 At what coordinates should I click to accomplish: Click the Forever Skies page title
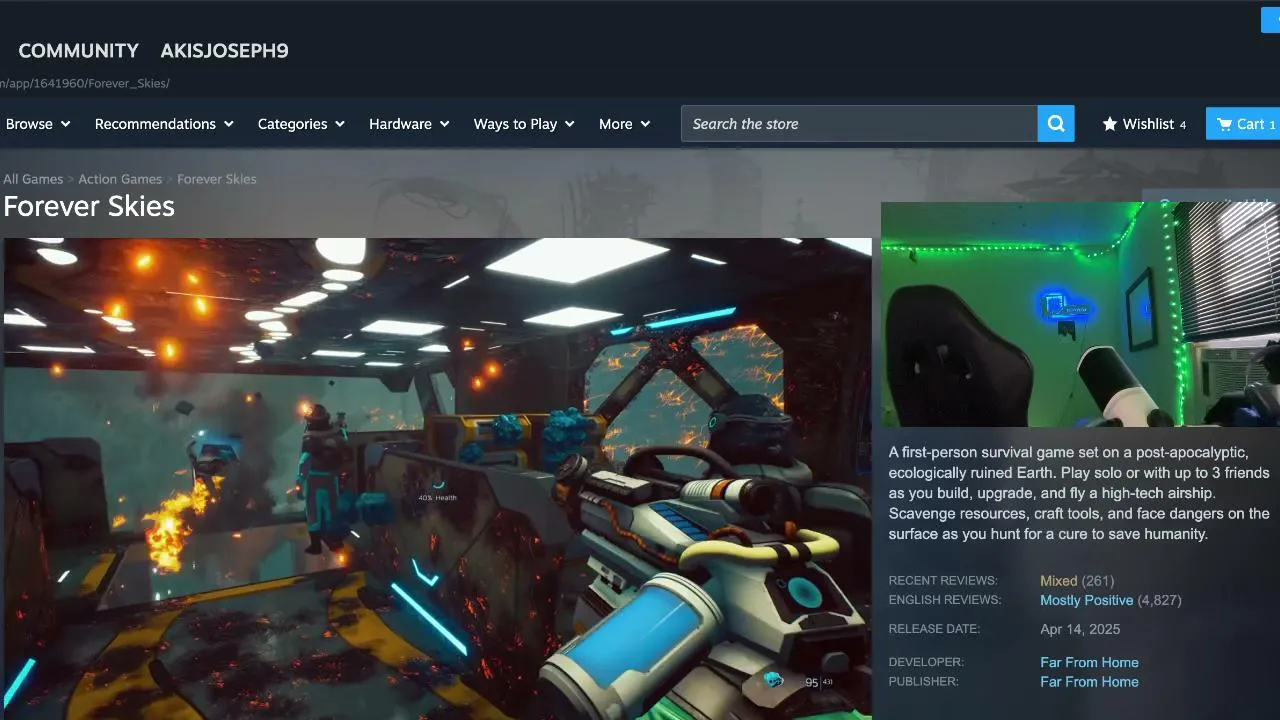(x=89, y=206)
